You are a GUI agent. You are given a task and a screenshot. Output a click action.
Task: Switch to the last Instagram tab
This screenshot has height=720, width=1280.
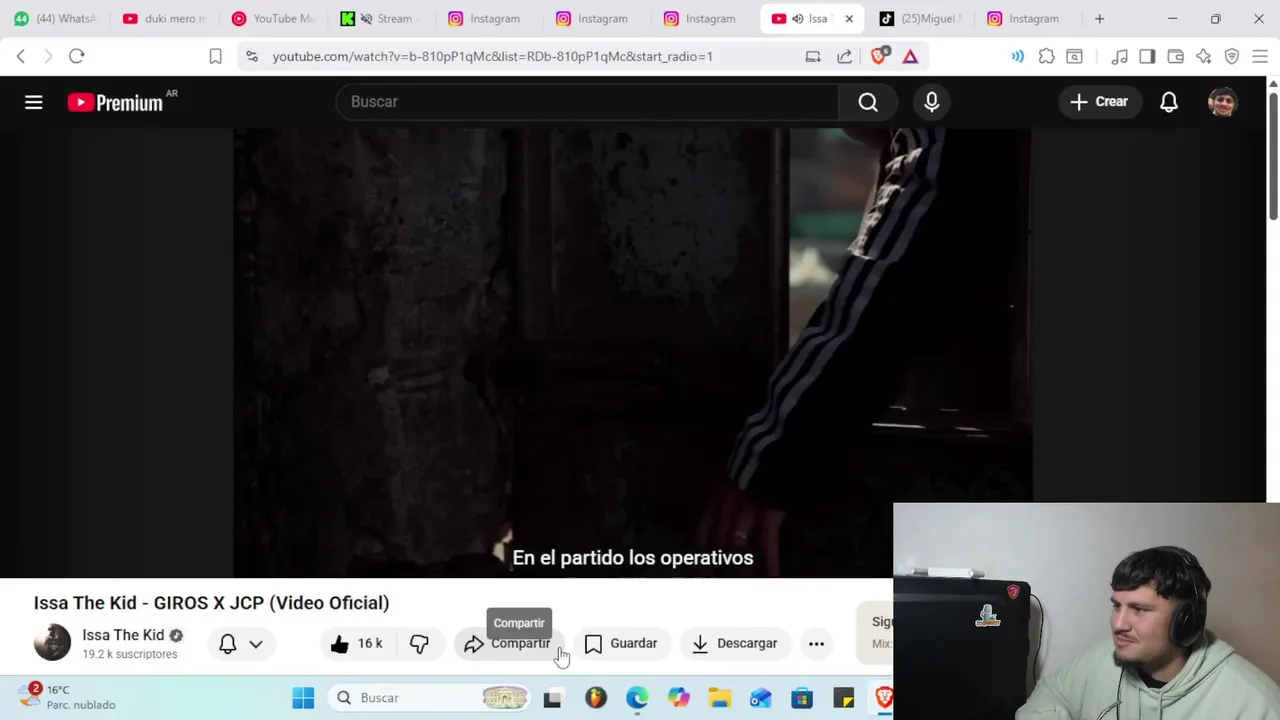[x=1028, y=18]
